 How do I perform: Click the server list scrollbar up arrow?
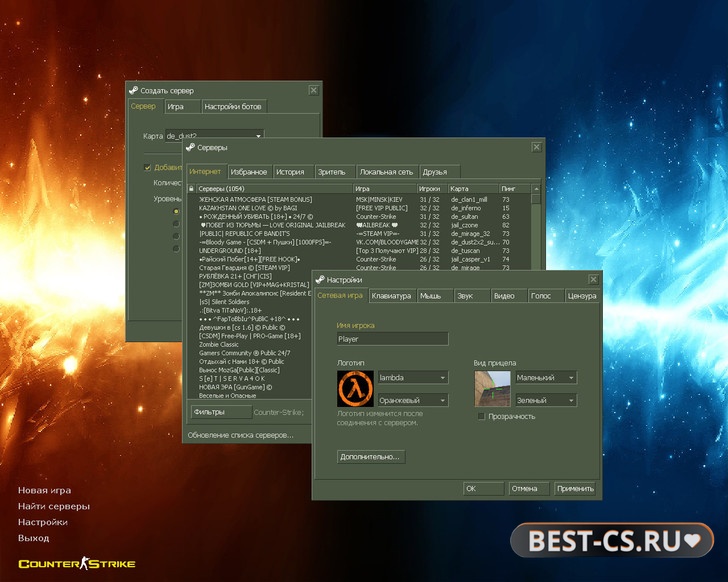(536, 188)
